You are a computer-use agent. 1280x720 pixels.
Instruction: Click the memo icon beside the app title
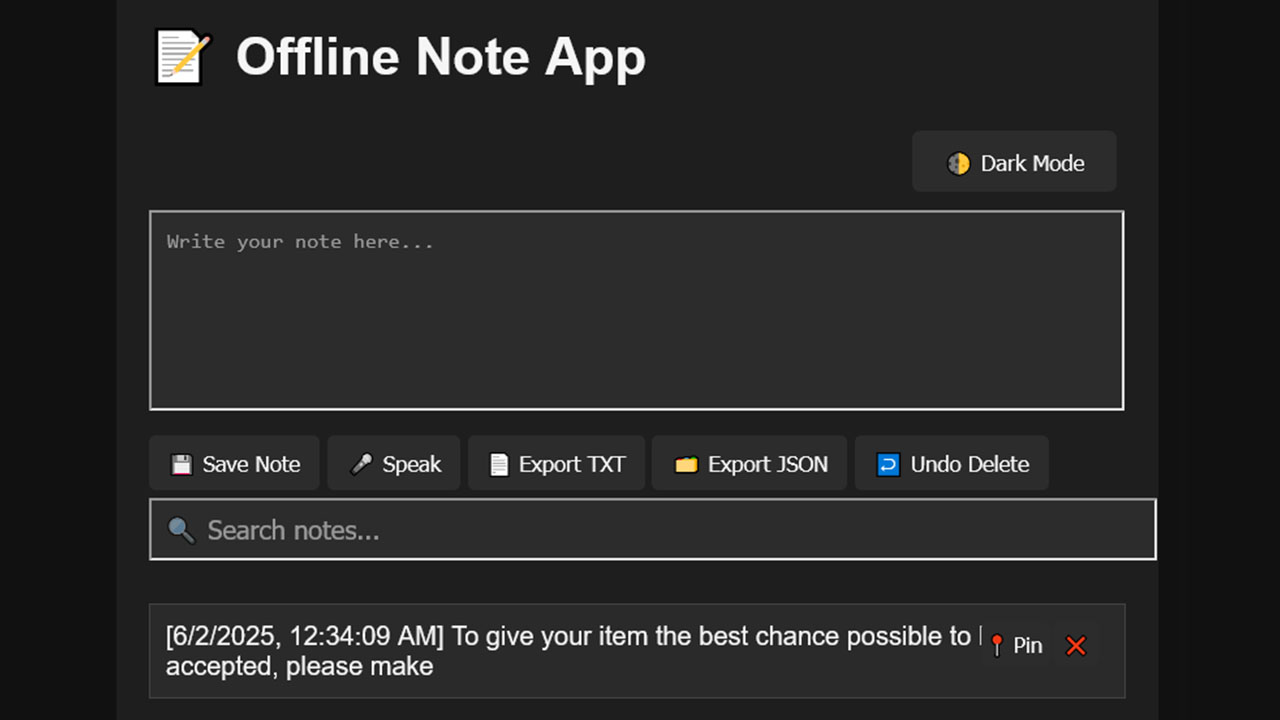181,55
